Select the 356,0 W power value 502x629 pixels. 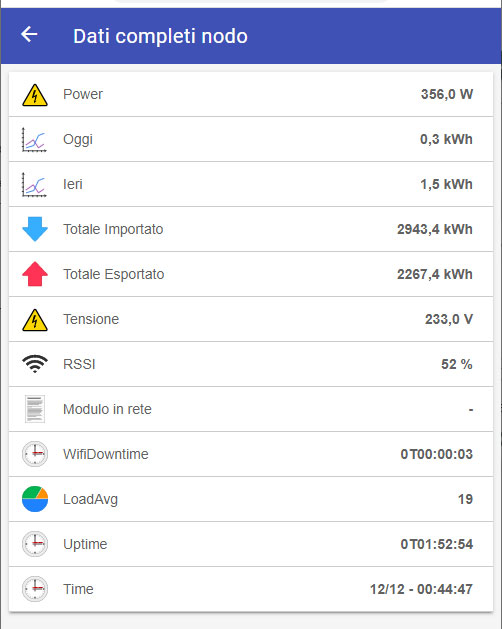point(447,94)
